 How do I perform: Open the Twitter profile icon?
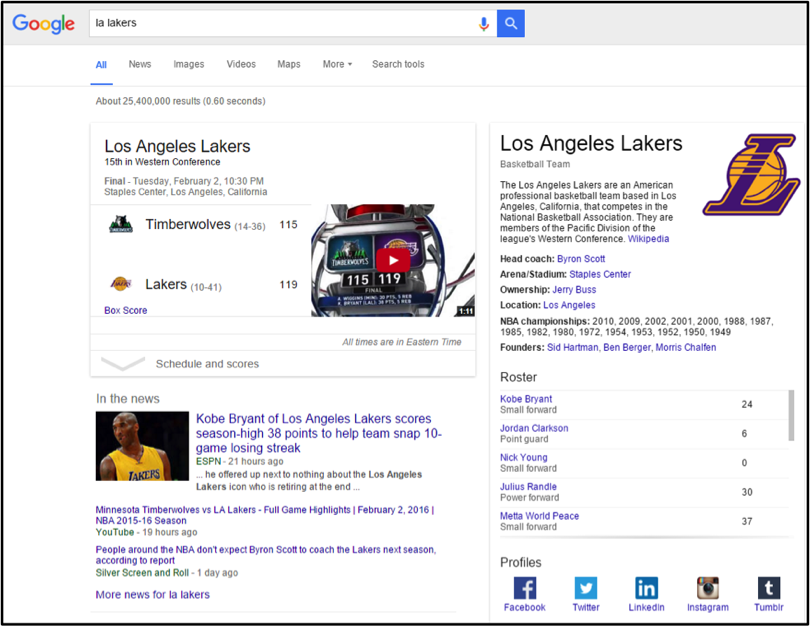point(586,588)
